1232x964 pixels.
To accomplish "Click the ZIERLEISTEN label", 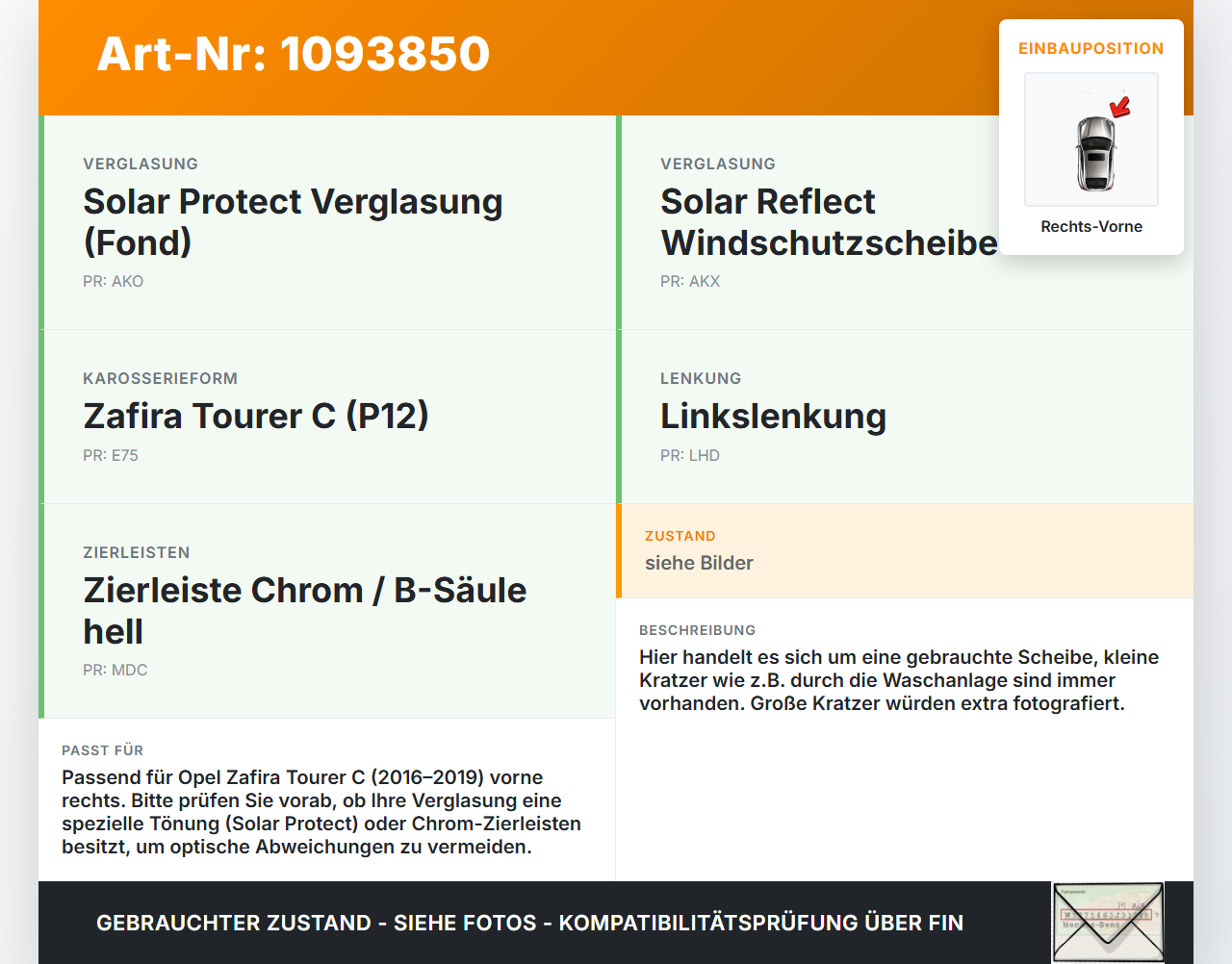I will (137, 552).
